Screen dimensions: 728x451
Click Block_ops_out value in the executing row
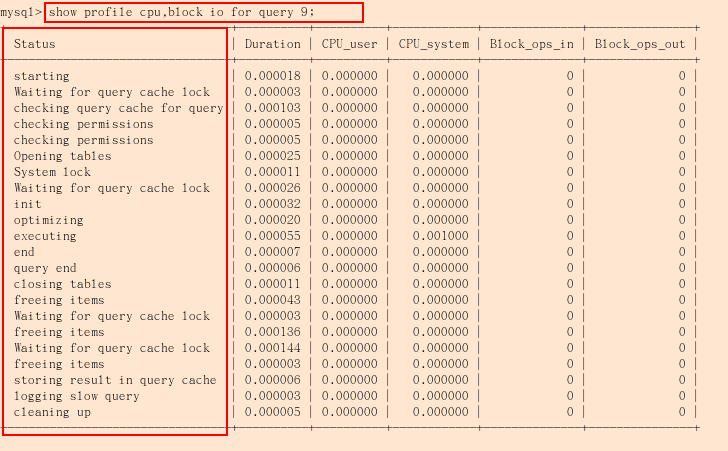[x=682, y=236]
